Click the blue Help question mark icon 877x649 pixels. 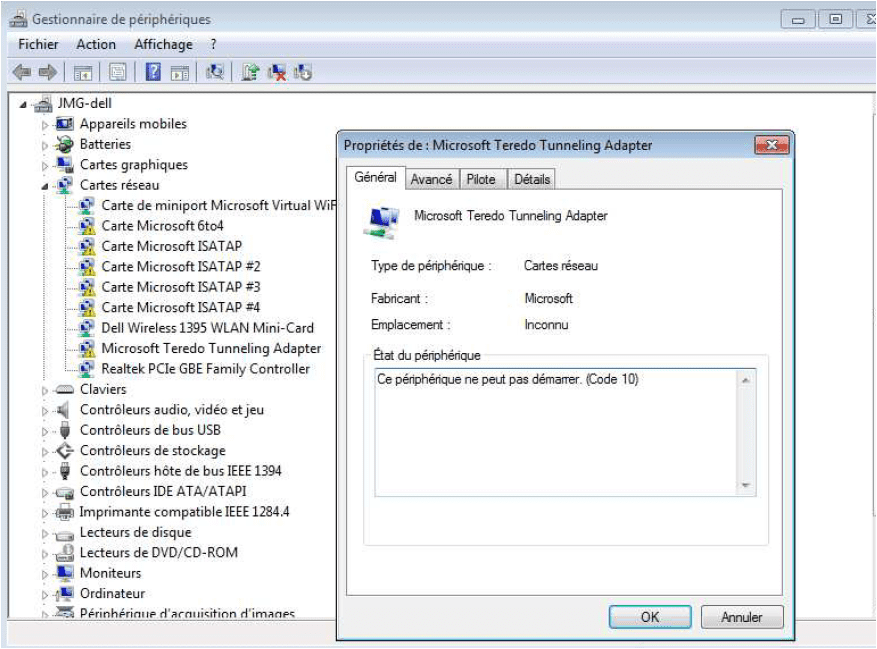coord(153,72)
